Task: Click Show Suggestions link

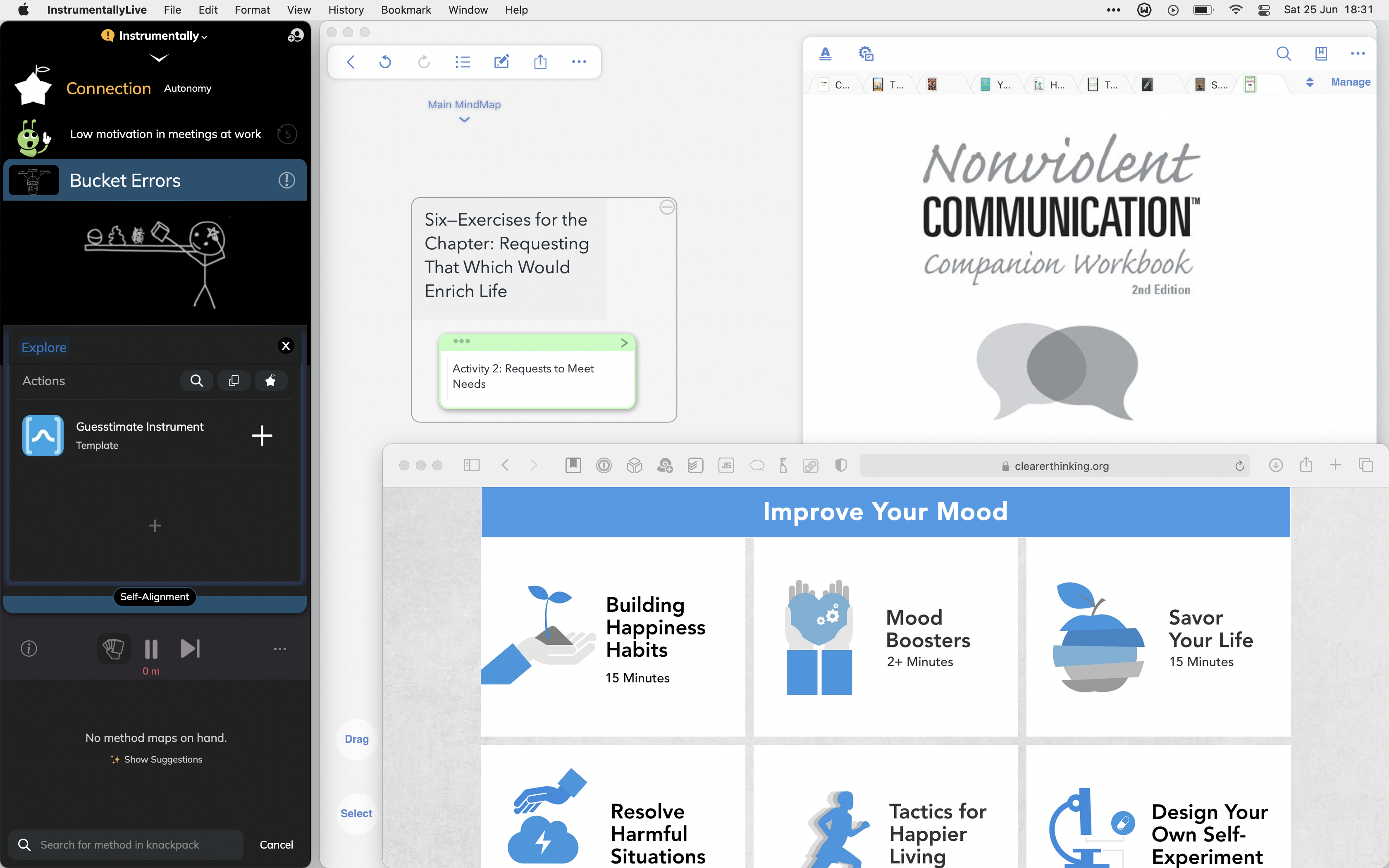Action: pyautogui.click(x=157, y=759)
